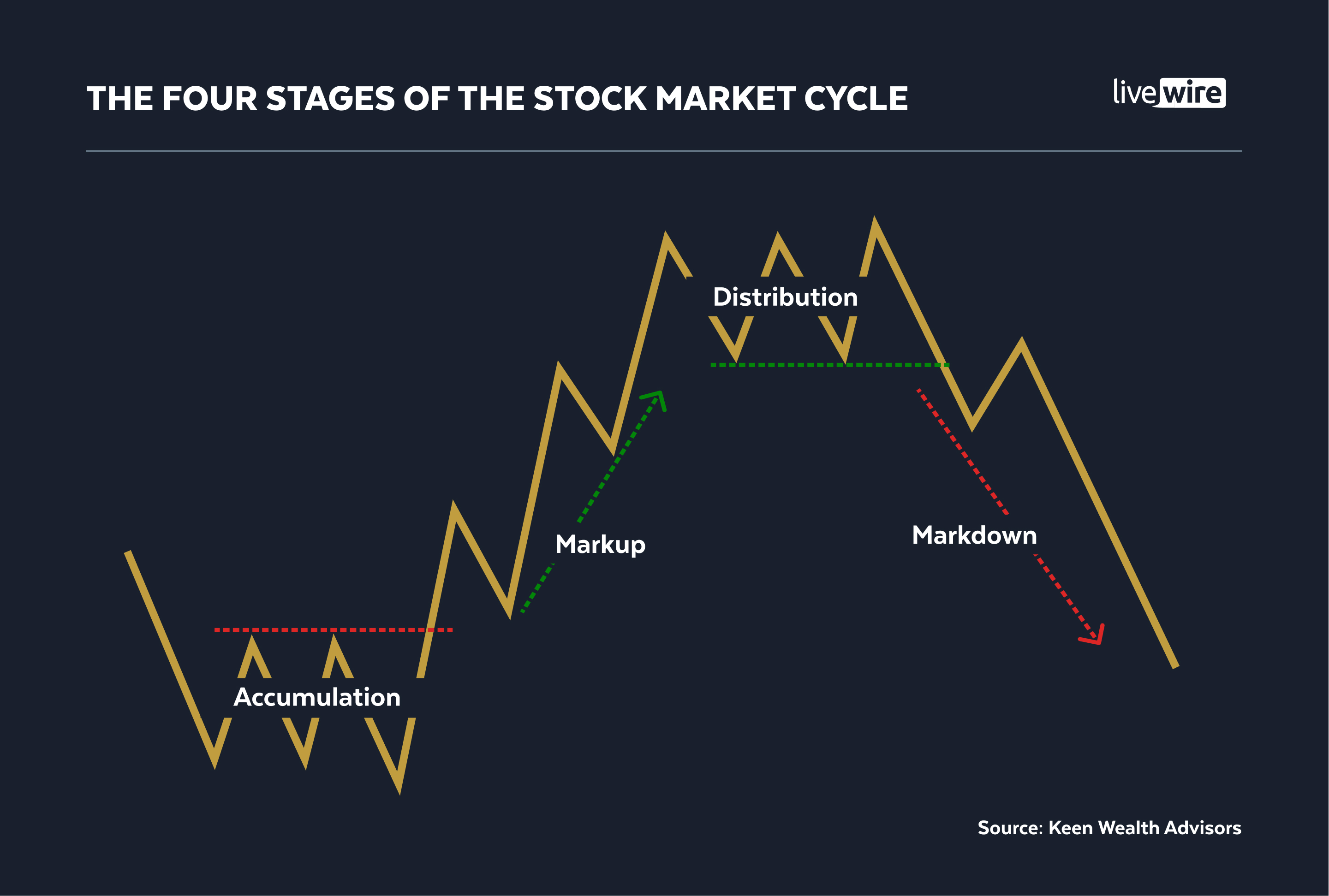
Task: Click the Livewire logo
Action: click(1169, 93)
